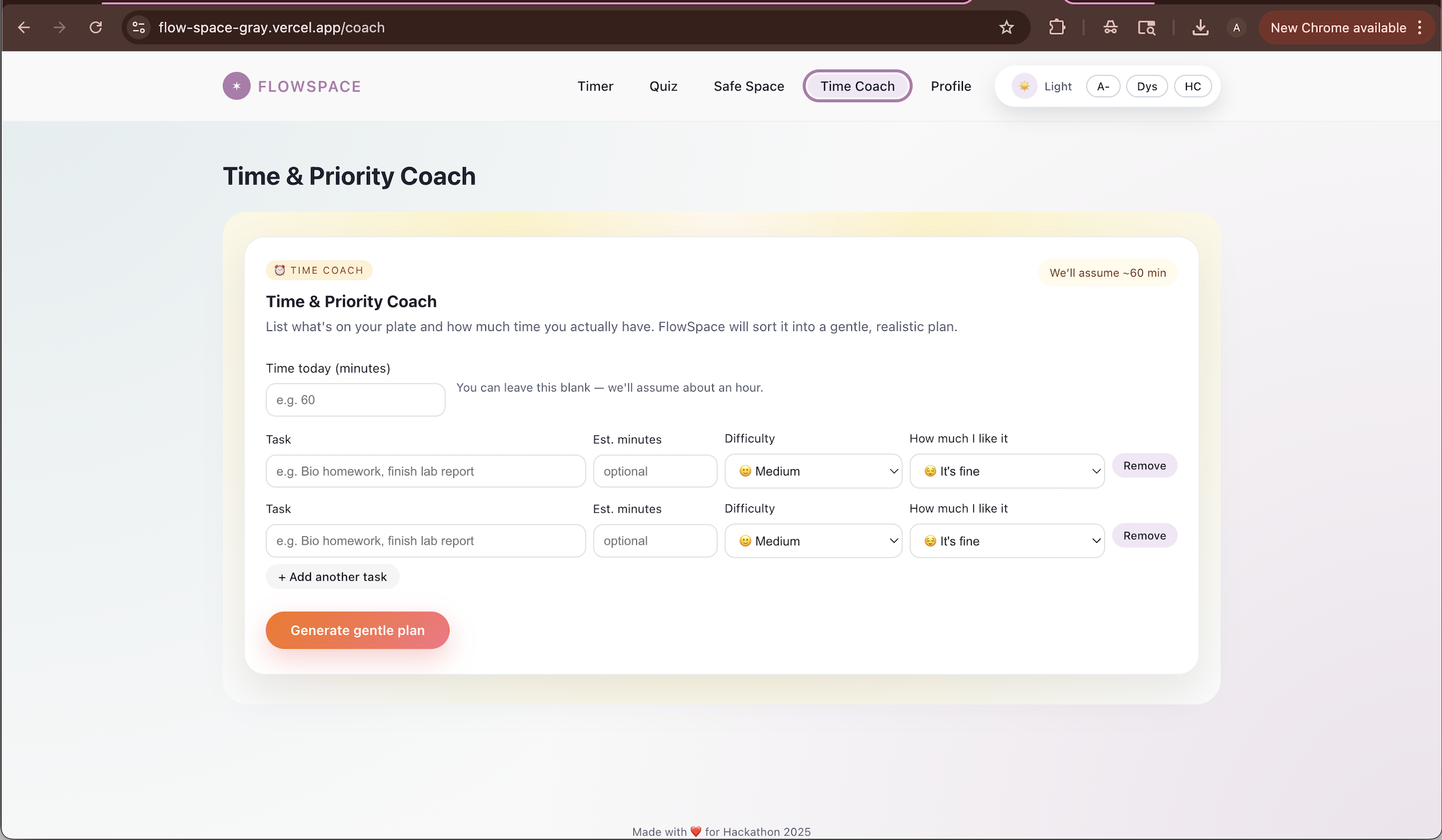Open first task's How much I like it dropdown
Viewport: 1442px width, 840px height.
pos(1006,471)
